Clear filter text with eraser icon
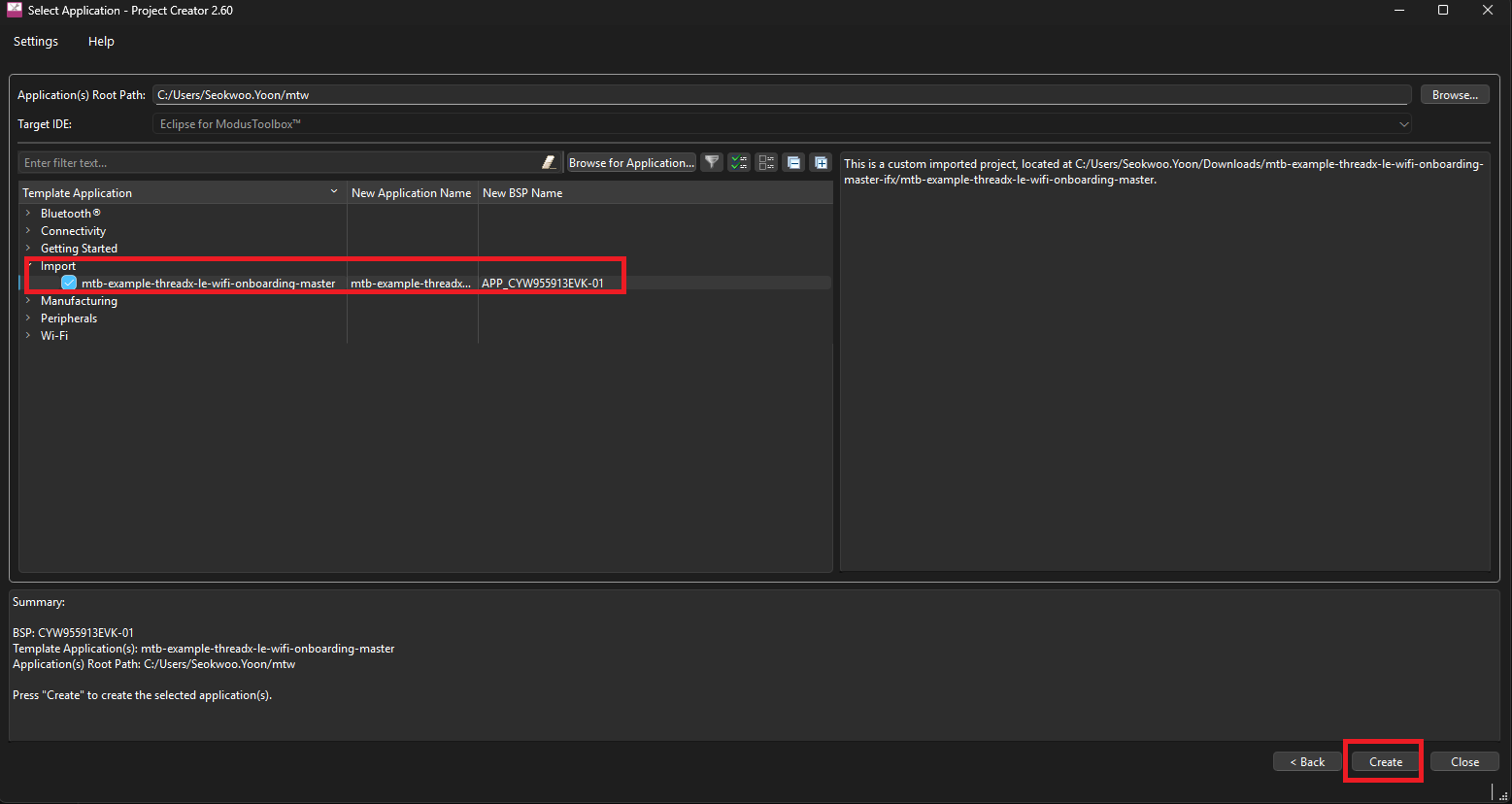1512x804 pixels. click(x=549, y=163)
